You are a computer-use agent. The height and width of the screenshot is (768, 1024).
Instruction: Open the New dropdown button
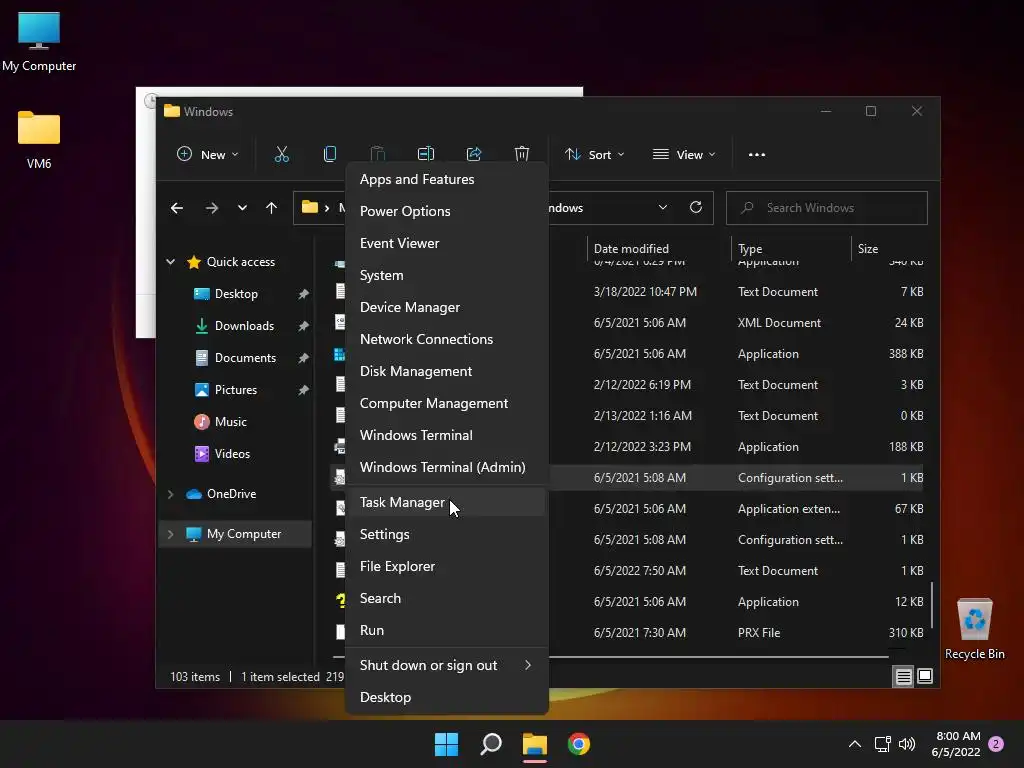[208, 155]
